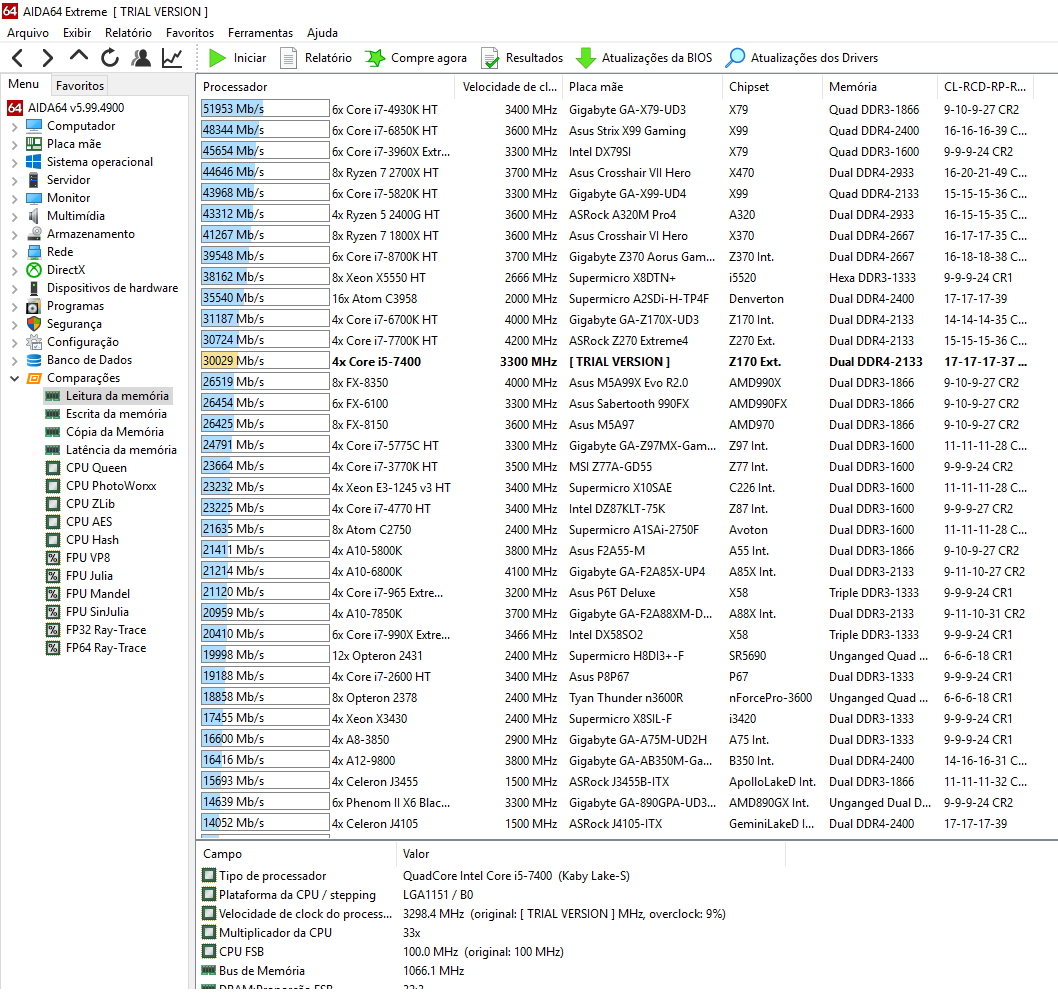Click the Forward navigation arrow
1058x1003 pixels.
(47, 58)
